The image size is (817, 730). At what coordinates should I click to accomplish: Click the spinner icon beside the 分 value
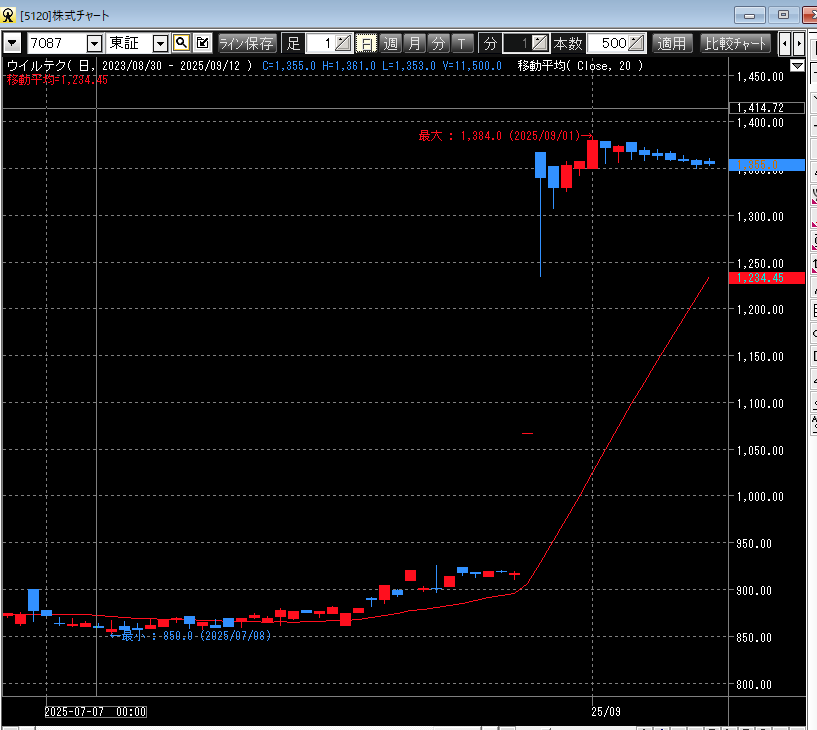click(540, 43)
